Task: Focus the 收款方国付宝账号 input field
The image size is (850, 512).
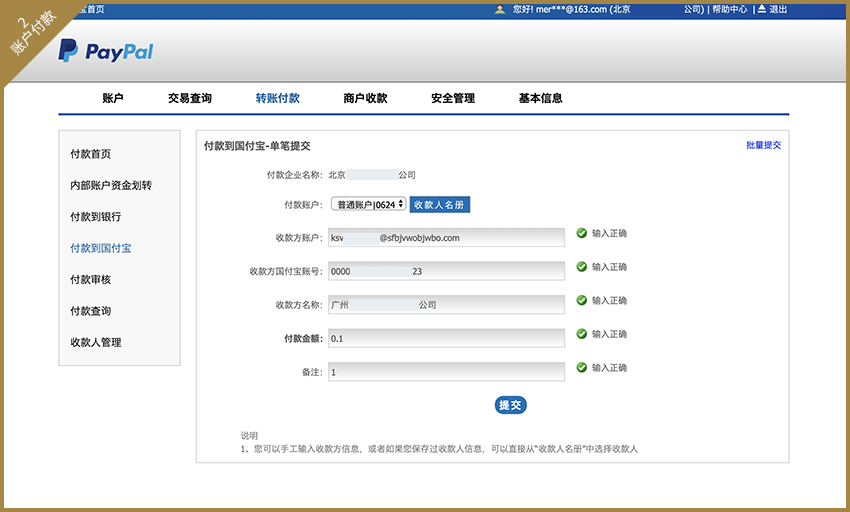Action: (x=446, y=271)
